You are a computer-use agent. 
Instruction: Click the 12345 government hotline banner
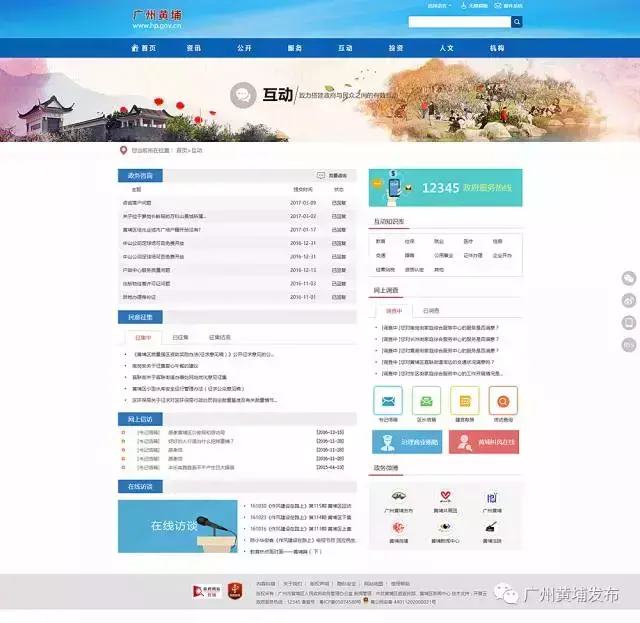coord(445,187)
